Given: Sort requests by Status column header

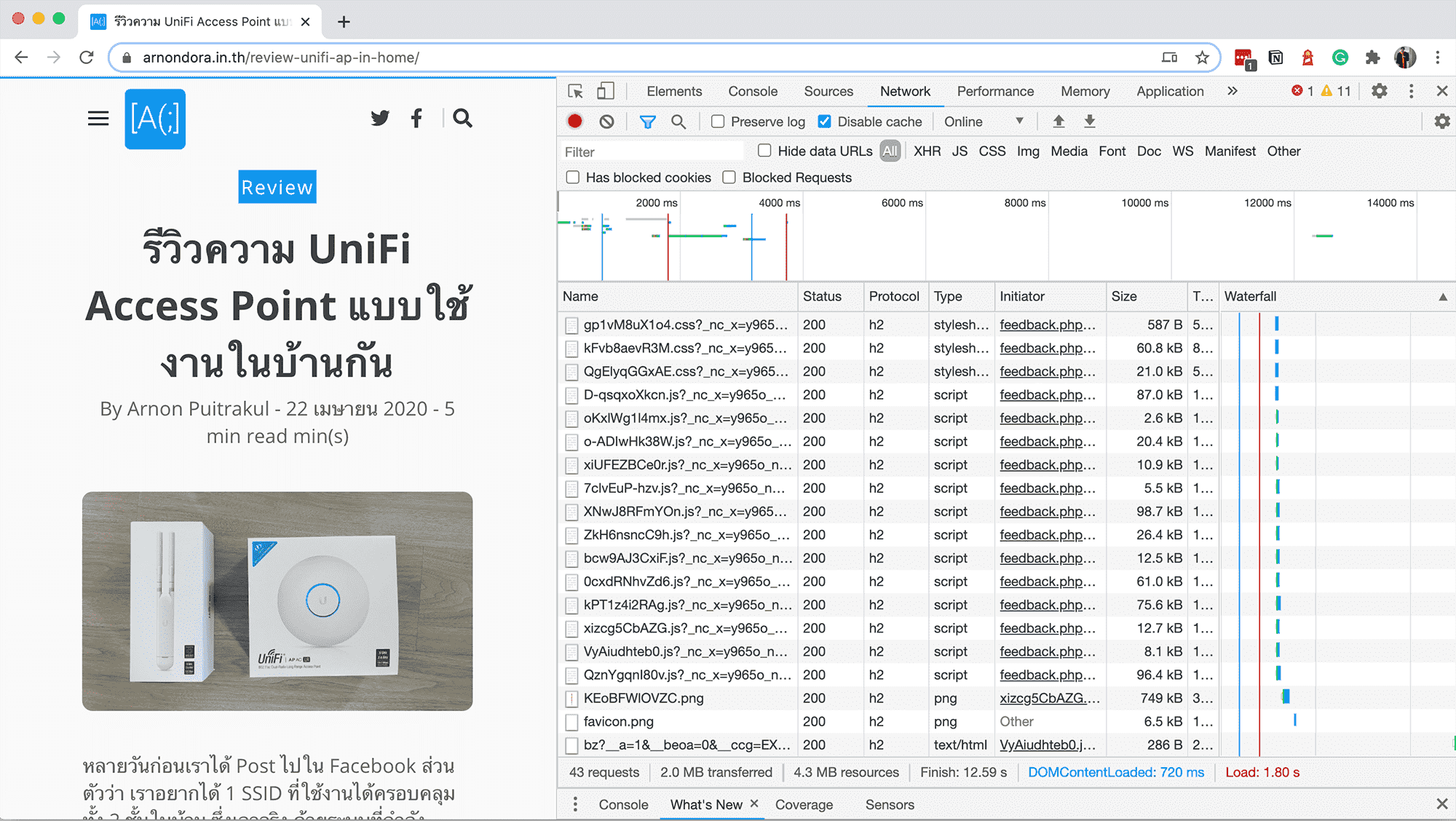Looking at the screenshot, I should (830, 296).
